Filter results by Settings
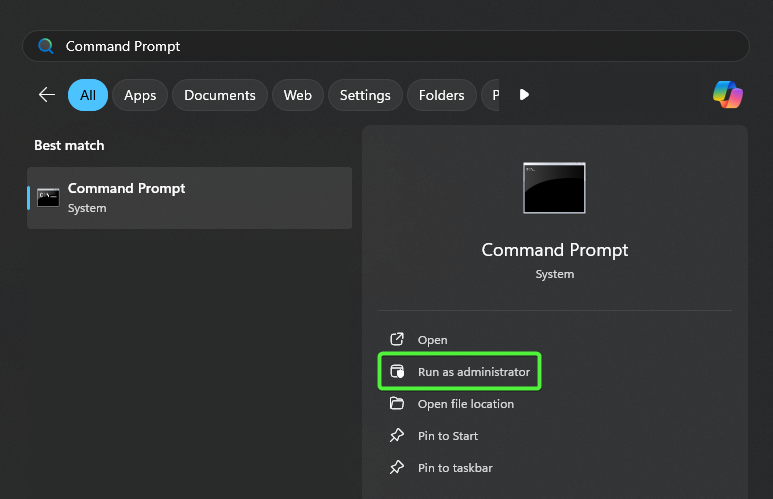This screenshot has width=773, height=499. [x=365, y=95]
